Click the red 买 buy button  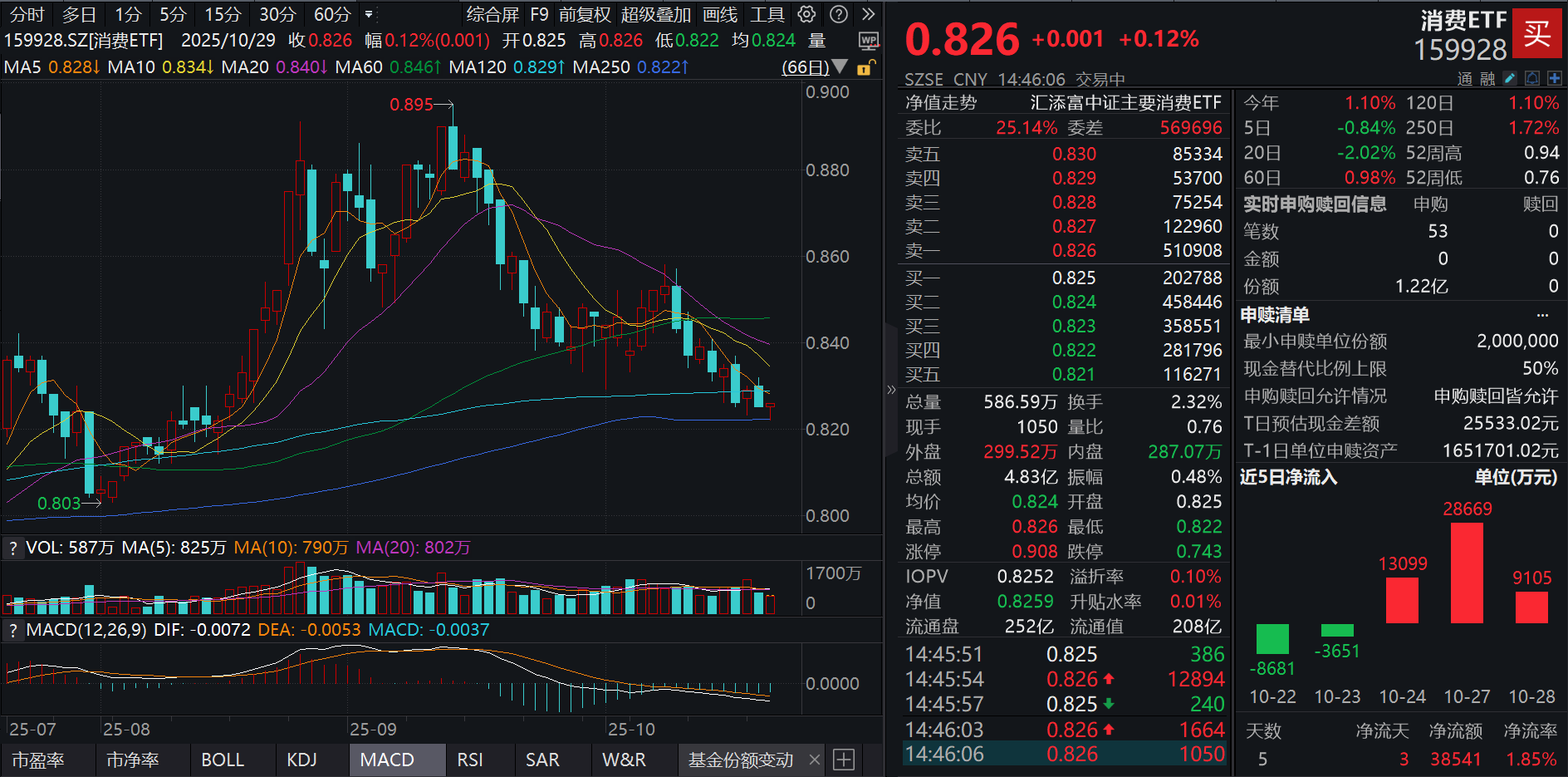1536,33
